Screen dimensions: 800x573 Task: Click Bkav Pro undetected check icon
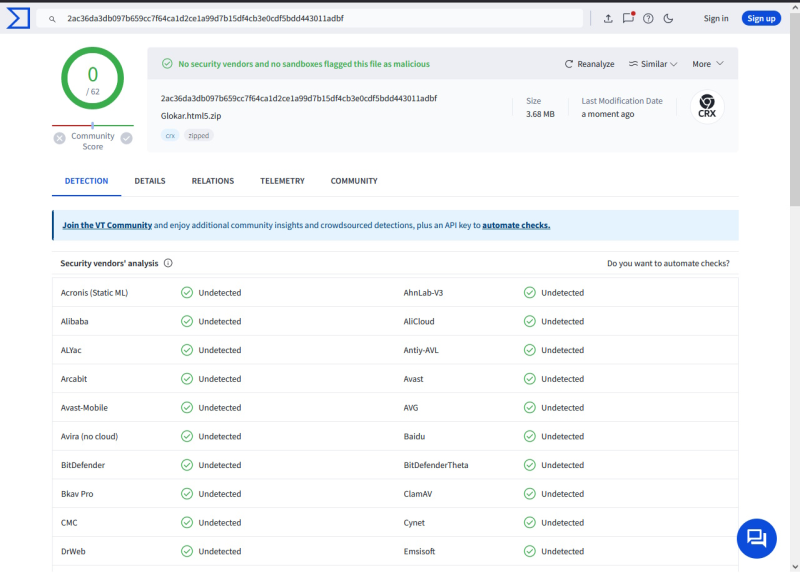[x=187, y=493]
